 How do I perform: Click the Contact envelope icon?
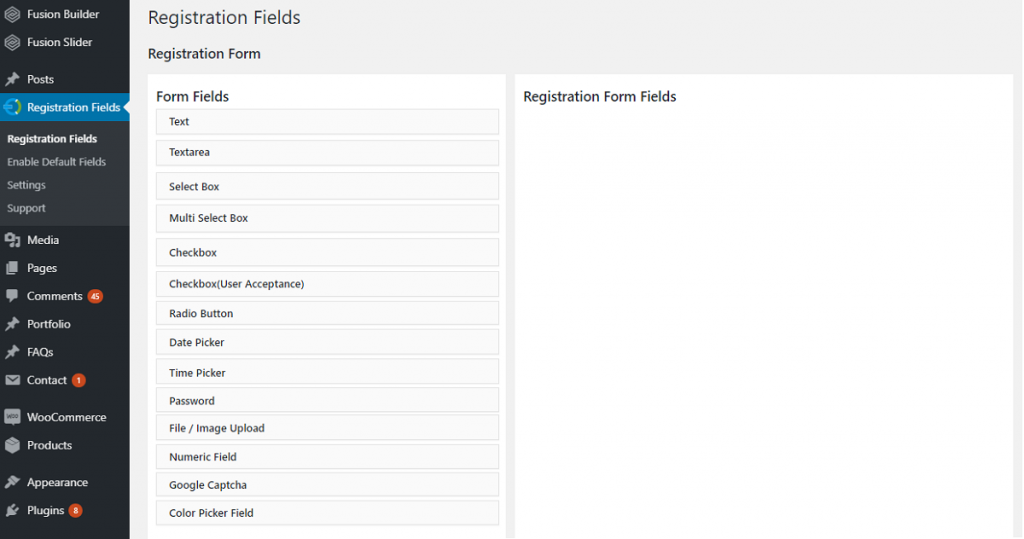12,380
